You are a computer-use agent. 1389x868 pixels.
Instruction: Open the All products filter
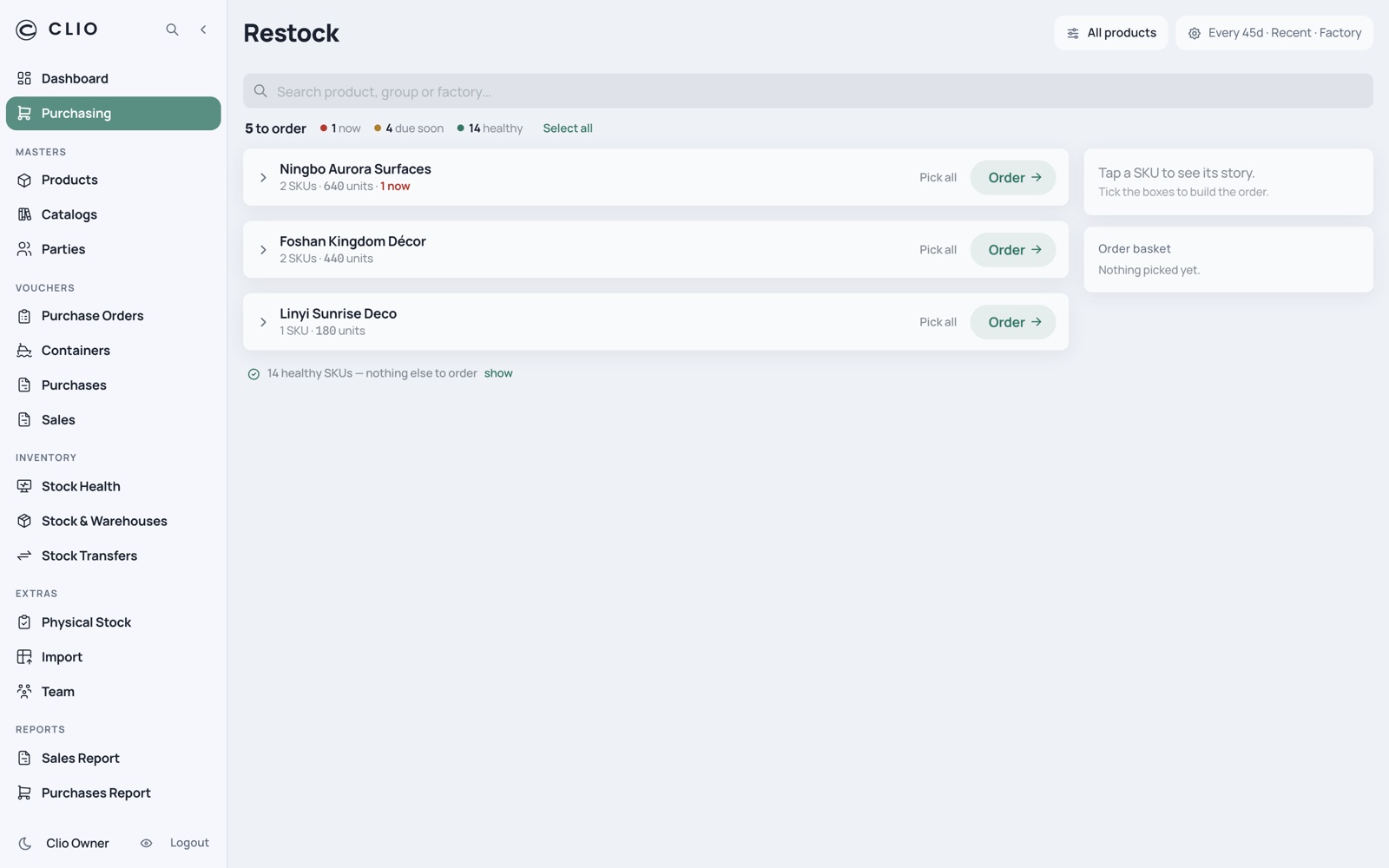click(1111, 33)
